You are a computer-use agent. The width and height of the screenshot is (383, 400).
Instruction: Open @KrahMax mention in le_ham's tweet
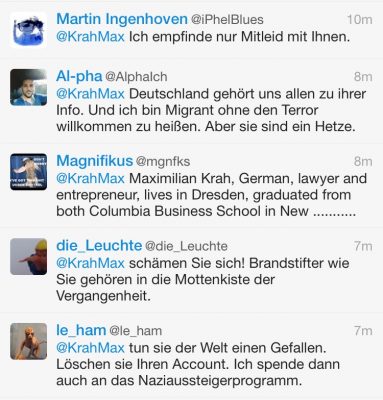pyautogui.click(x=90, y=348)
